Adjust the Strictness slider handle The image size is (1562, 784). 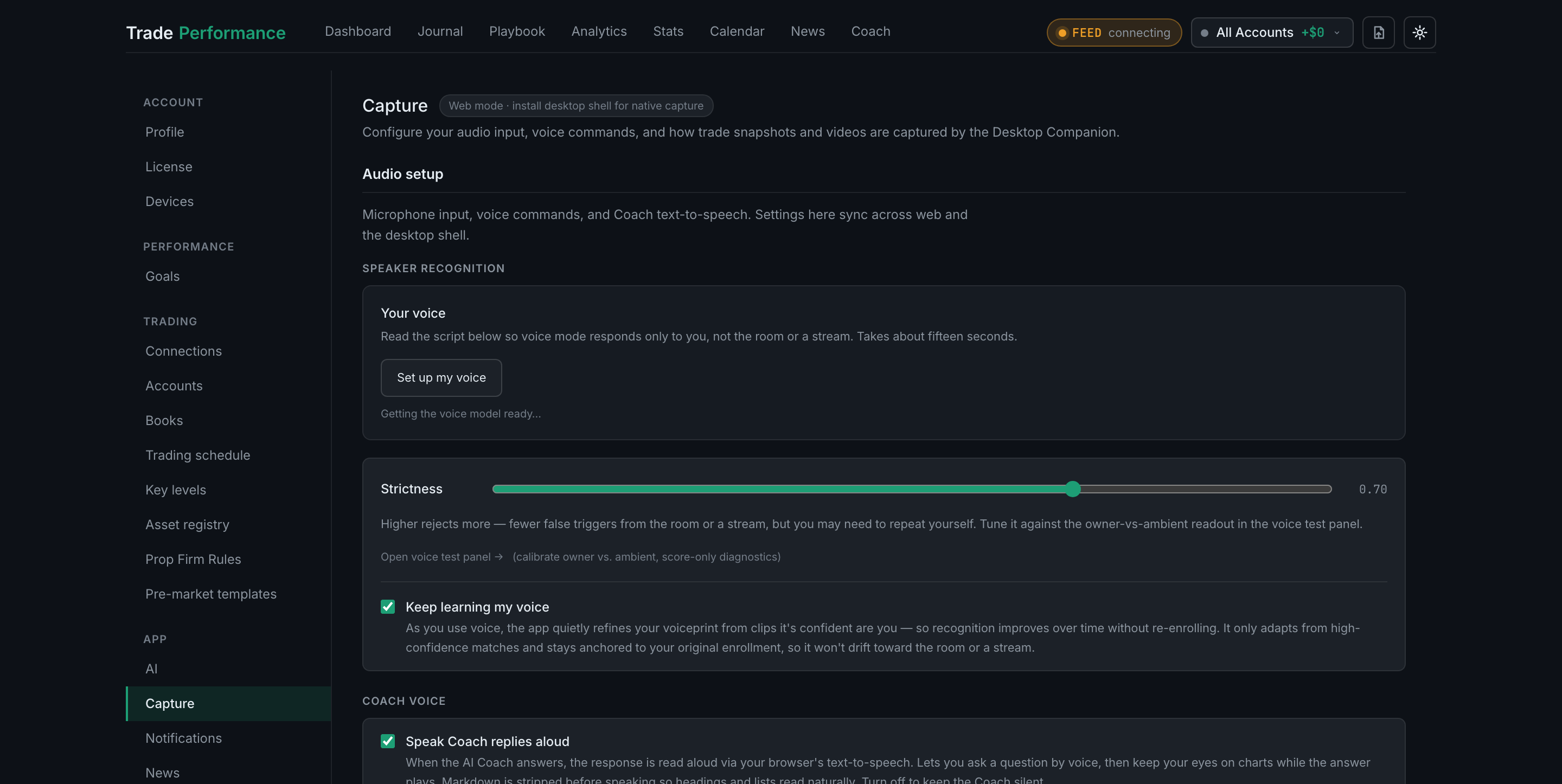1073,489
